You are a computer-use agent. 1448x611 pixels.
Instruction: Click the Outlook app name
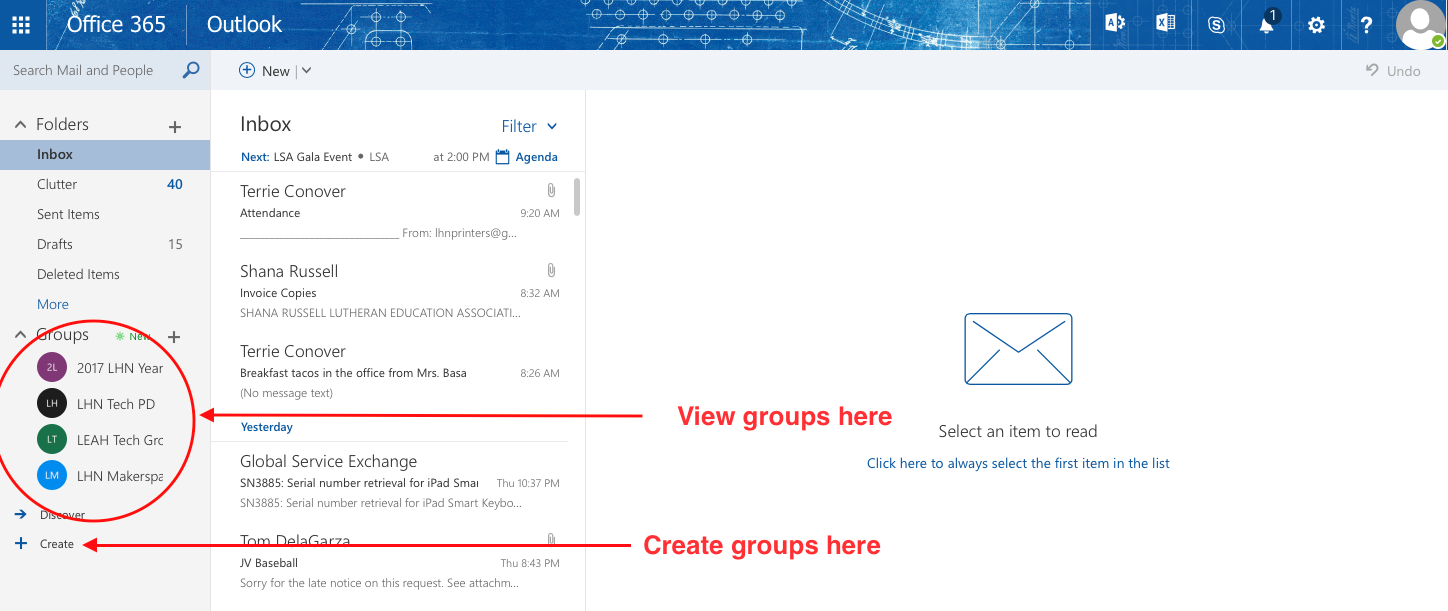coord(244,24)
